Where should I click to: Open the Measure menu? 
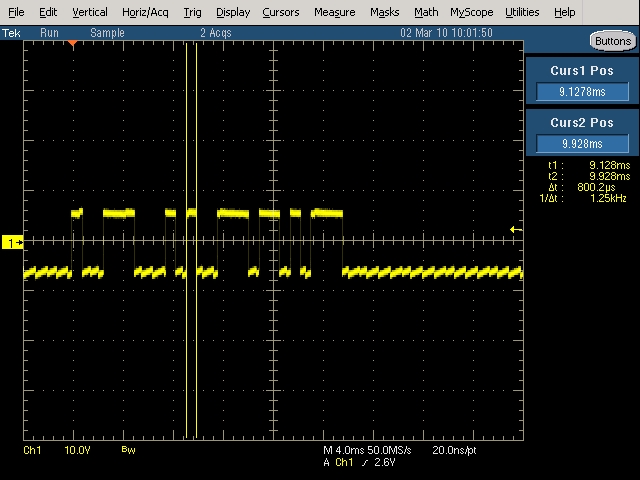(x=334, y=12)
